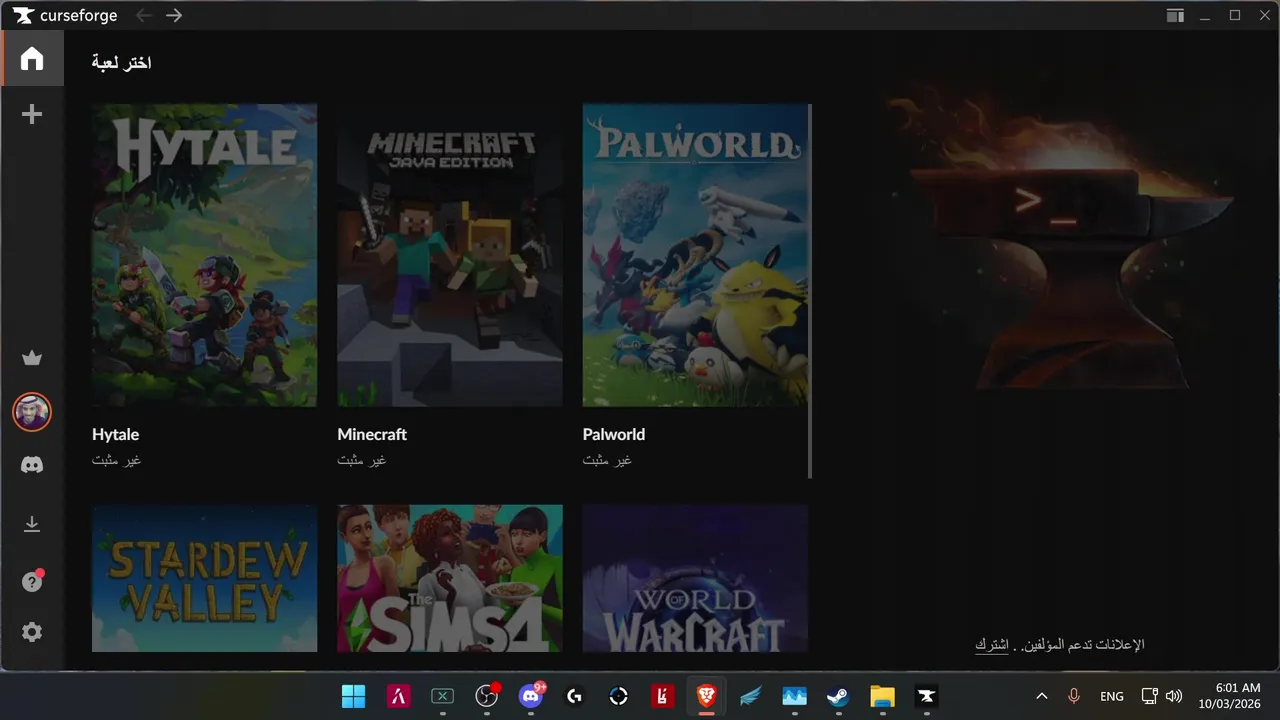
Task: Select The Sims 4 cover
Action: click(x=450, y=578)
